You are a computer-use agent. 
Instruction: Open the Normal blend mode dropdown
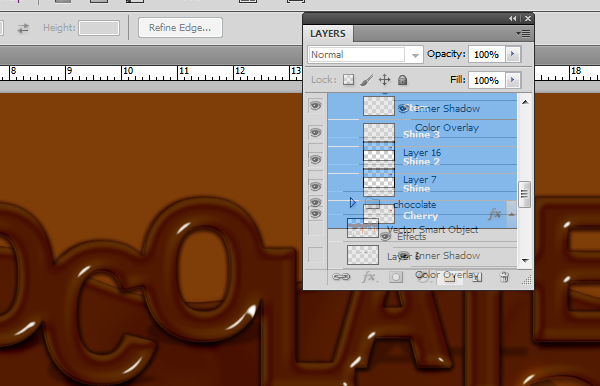click(365, 55)
